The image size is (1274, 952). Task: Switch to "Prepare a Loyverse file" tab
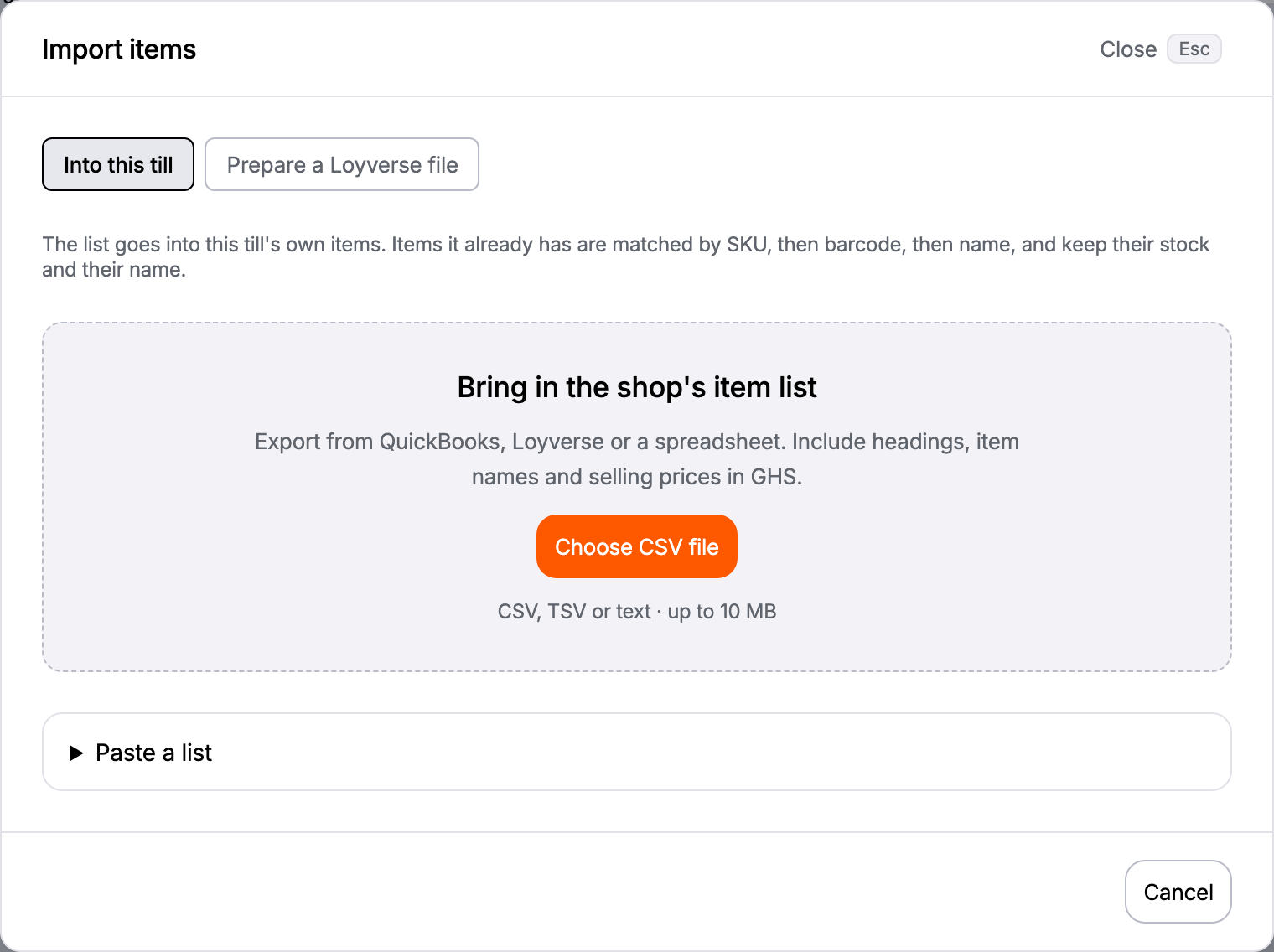point(342,164)
